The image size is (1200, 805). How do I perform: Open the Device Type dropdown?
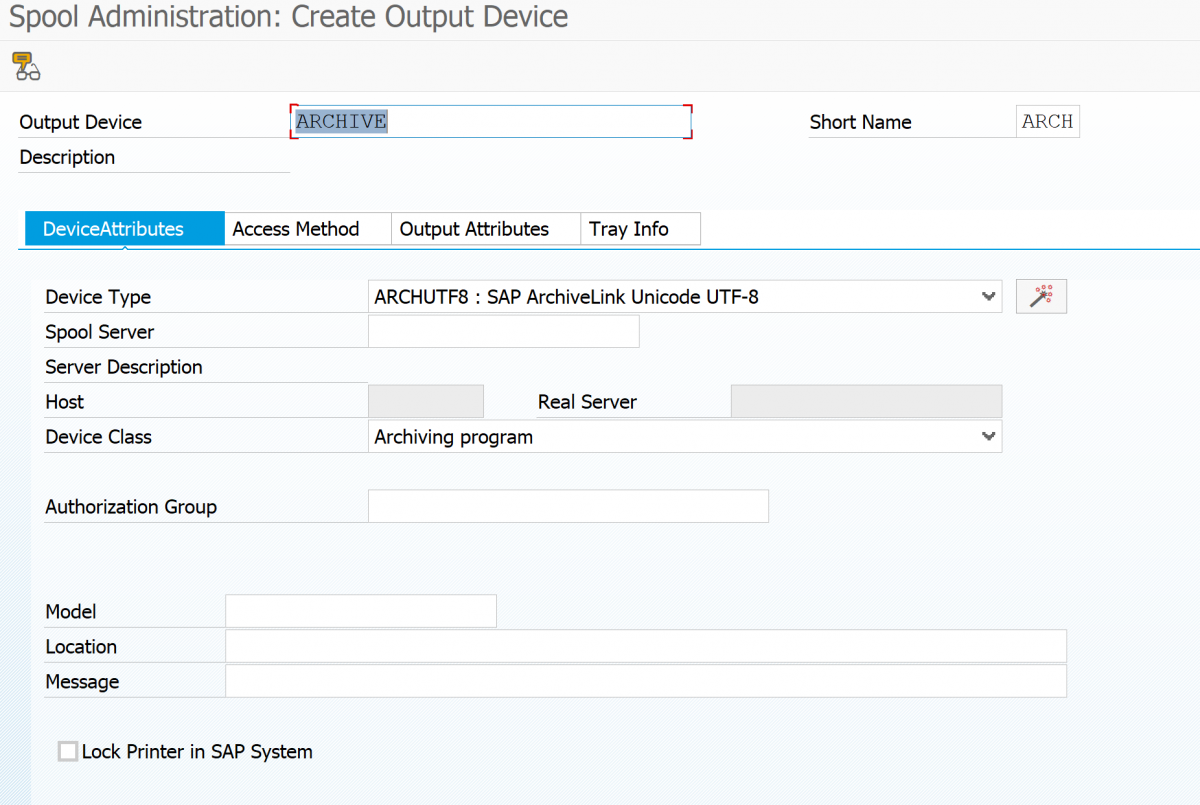[988, 297]
